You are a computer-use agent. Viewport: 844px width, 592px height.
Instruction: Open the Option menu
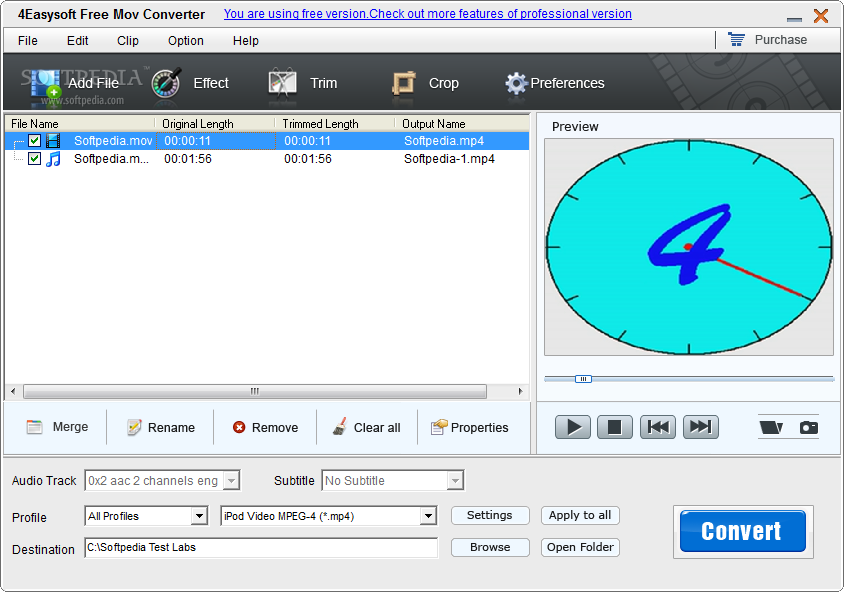click(186, 41)
